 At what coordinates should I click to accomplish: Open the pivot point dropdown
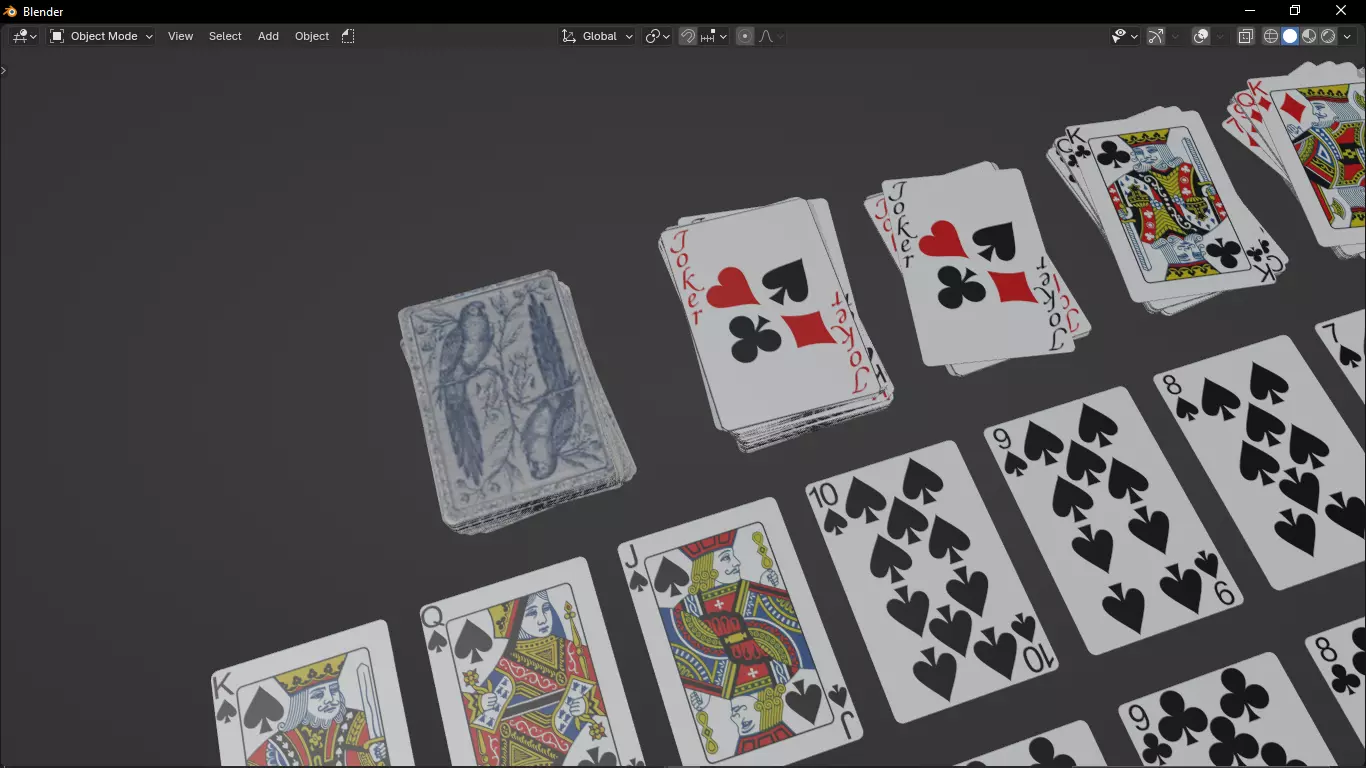657,36
